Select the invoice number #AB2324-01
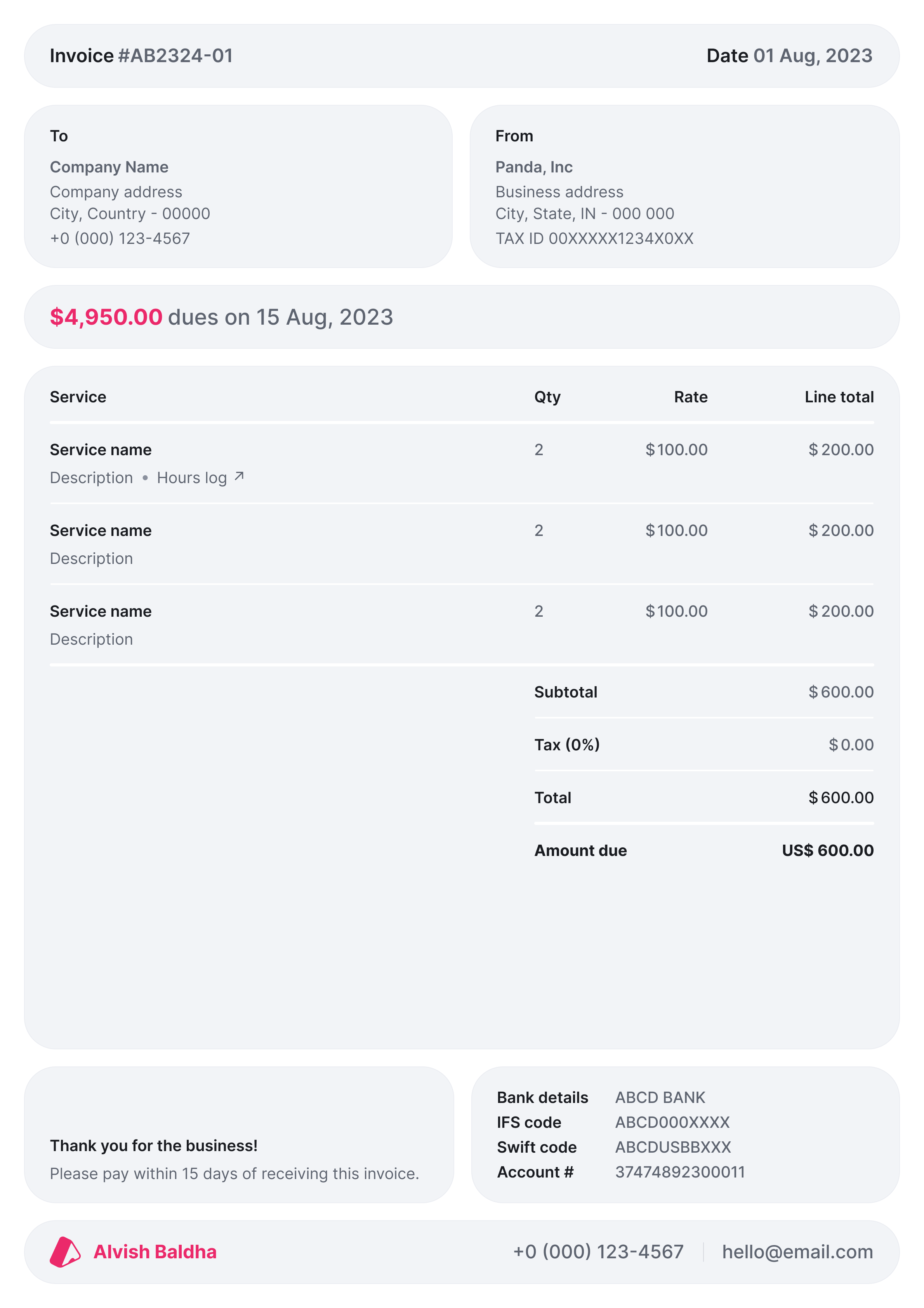 pyautogui.click(x=175, y=56)
